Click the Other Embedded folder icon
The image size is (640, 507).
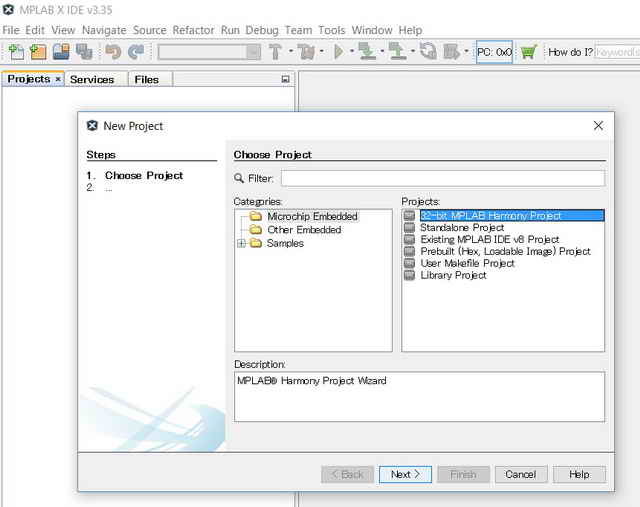pos(256,230)
